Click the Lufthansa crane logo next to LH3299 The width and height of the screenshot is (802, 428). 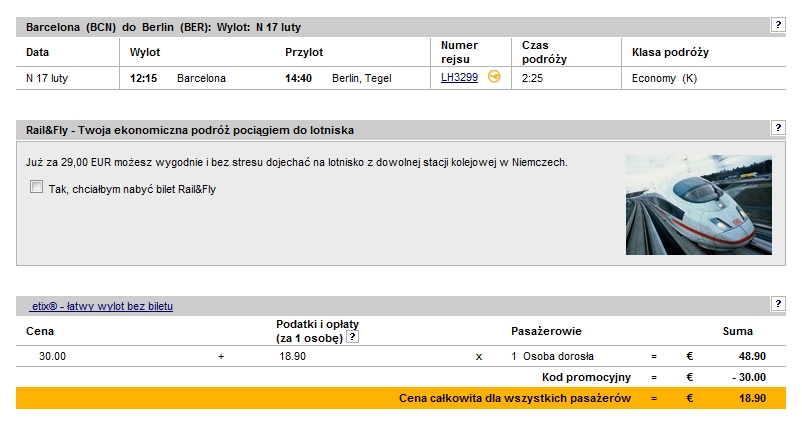pos(494,77)
